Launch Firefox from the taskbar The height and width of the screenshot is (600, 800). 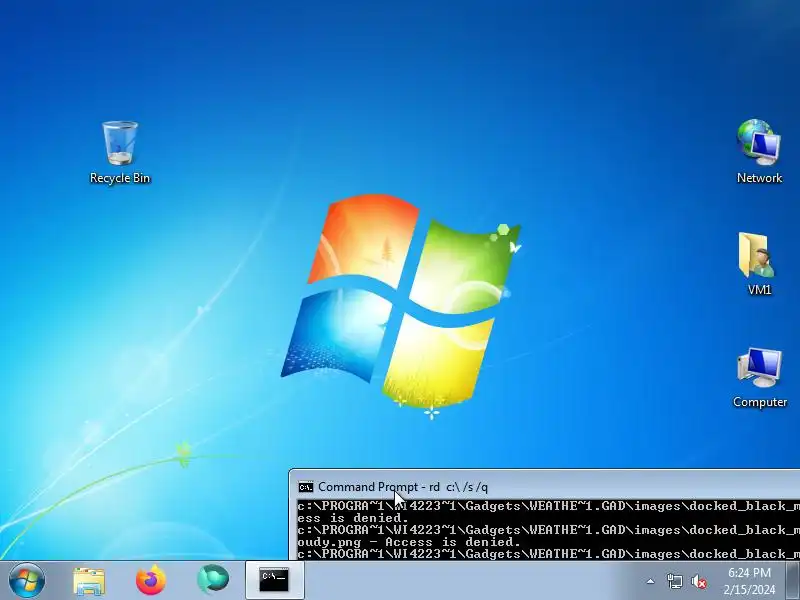151,580
